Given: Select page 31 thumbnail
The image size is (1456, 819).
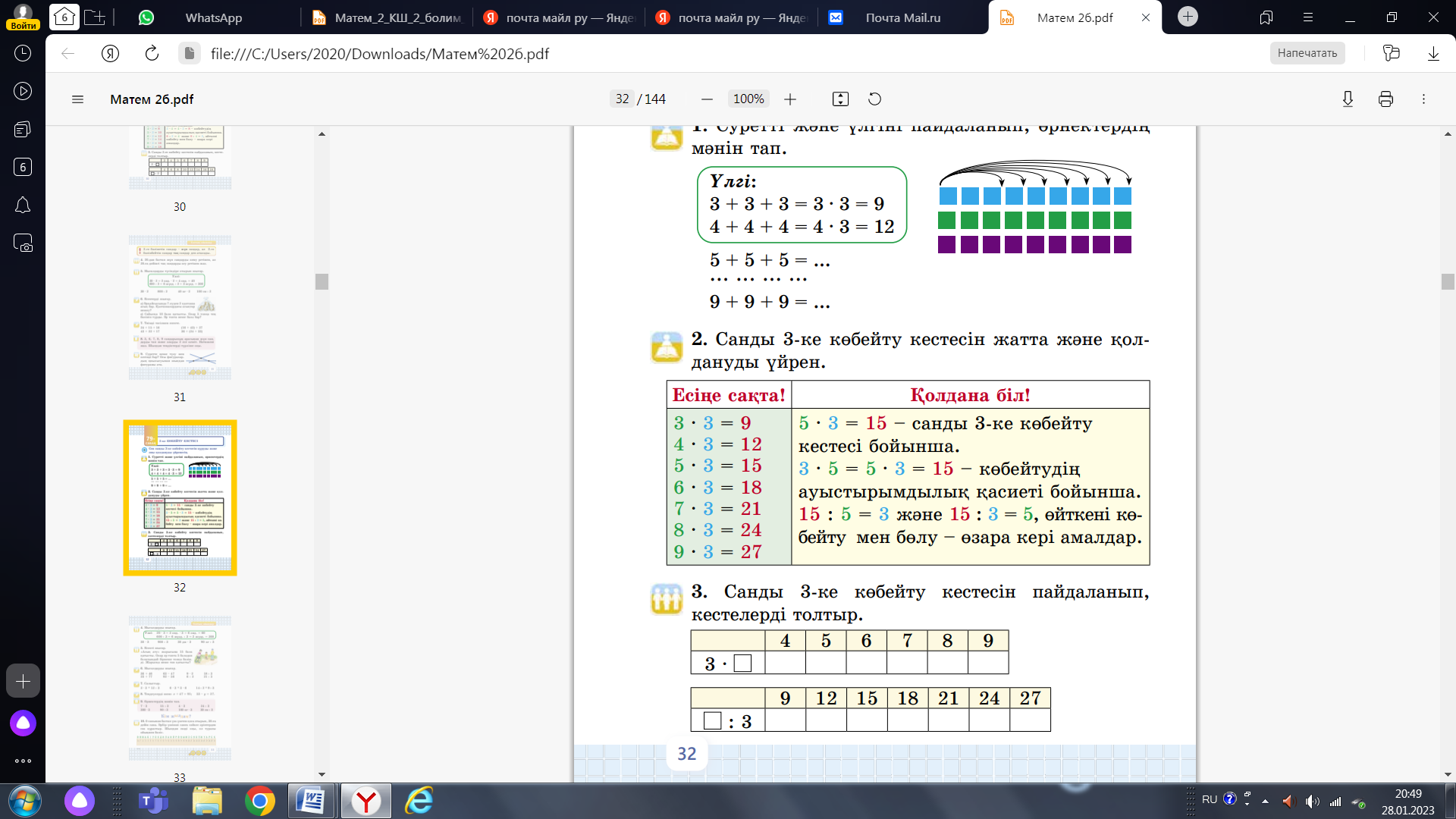Looking at the screenshot, I should 180,307.
